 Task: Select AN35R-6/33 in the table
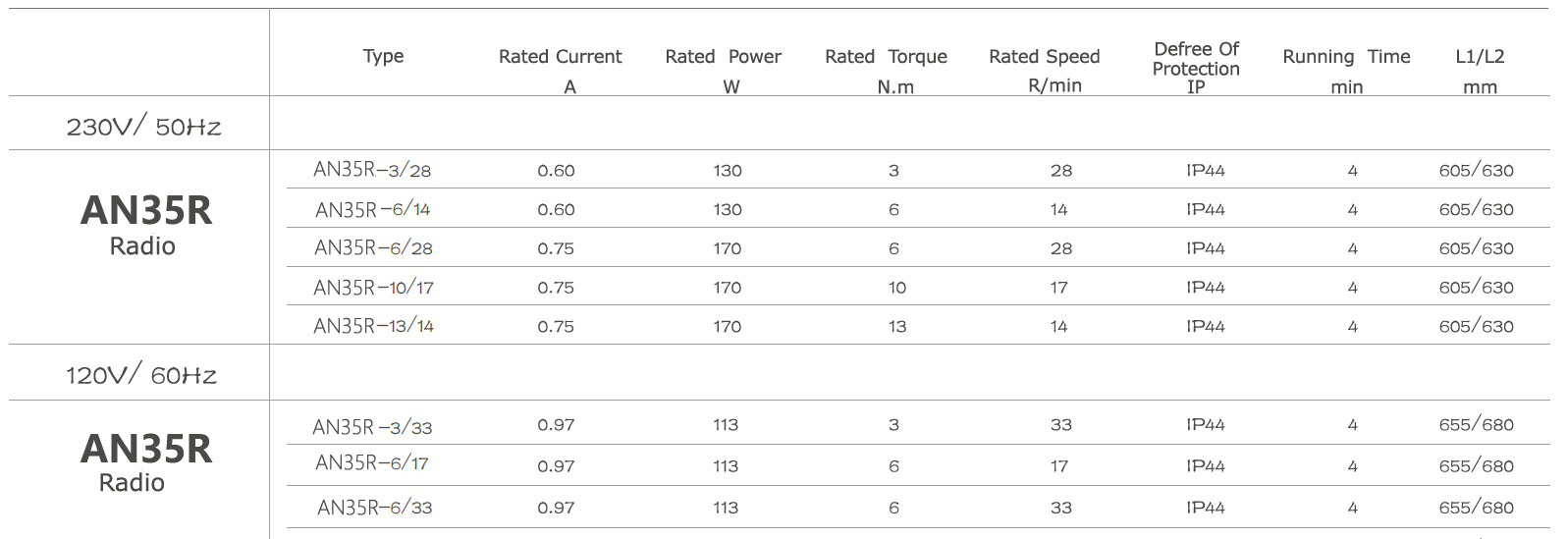(374, 508)
